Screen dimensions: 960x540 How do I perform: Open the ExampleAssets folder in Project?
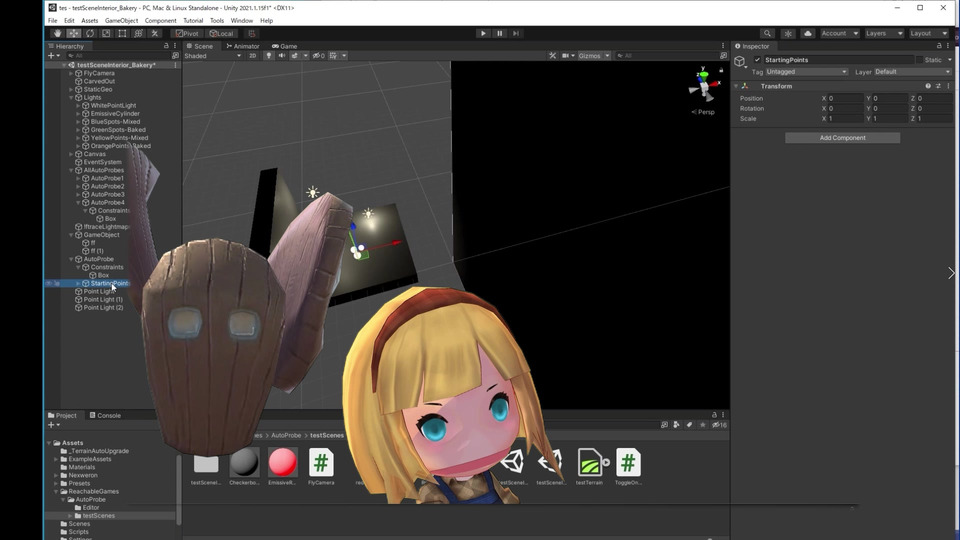[x=89, y=459]
